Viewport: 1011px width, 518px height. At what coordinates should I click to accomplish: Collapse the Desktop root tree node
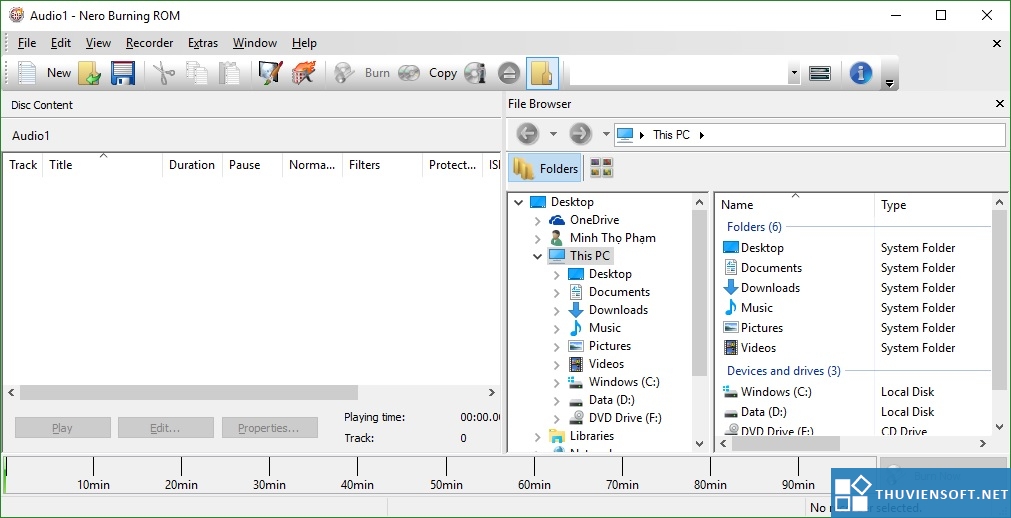coord(518,203)
